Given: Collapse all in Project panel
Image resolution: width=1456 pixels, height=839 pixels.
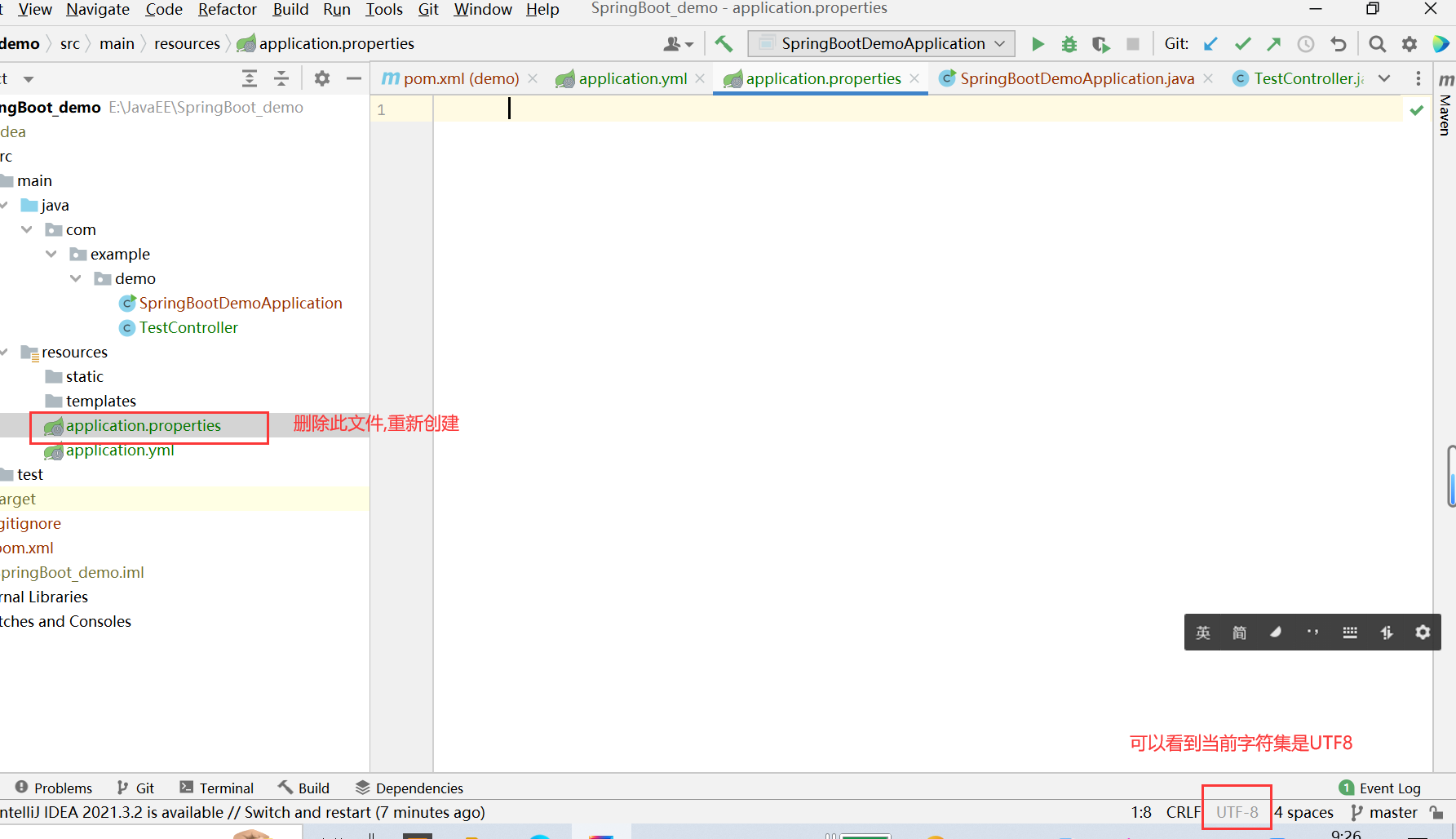Looking at the screenshot, I should (x=281, y=78).
